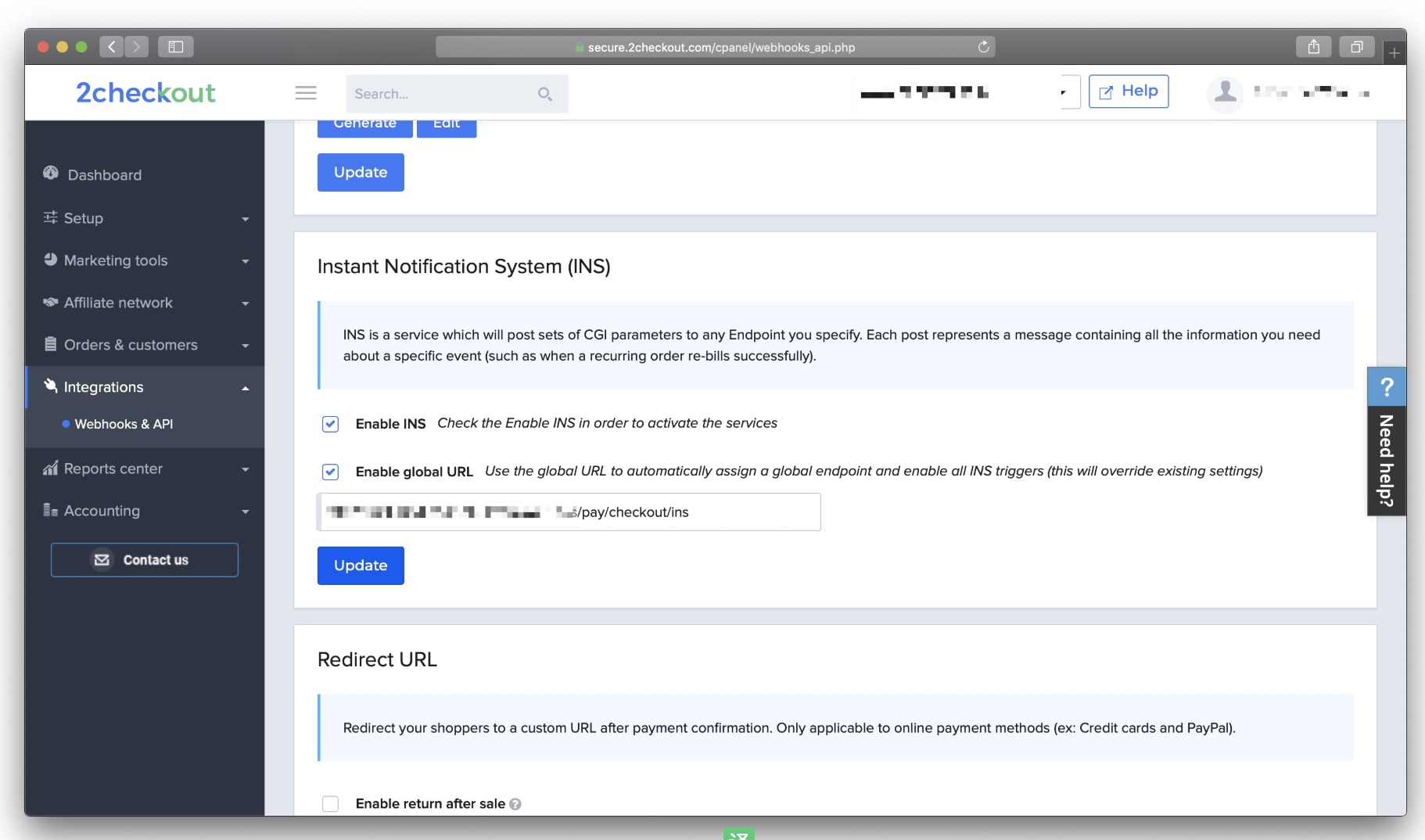Image resolution: width=1425 pixels, height=840 pixels.
Task: Click the Search input field
Action: (x=458, y=94)
